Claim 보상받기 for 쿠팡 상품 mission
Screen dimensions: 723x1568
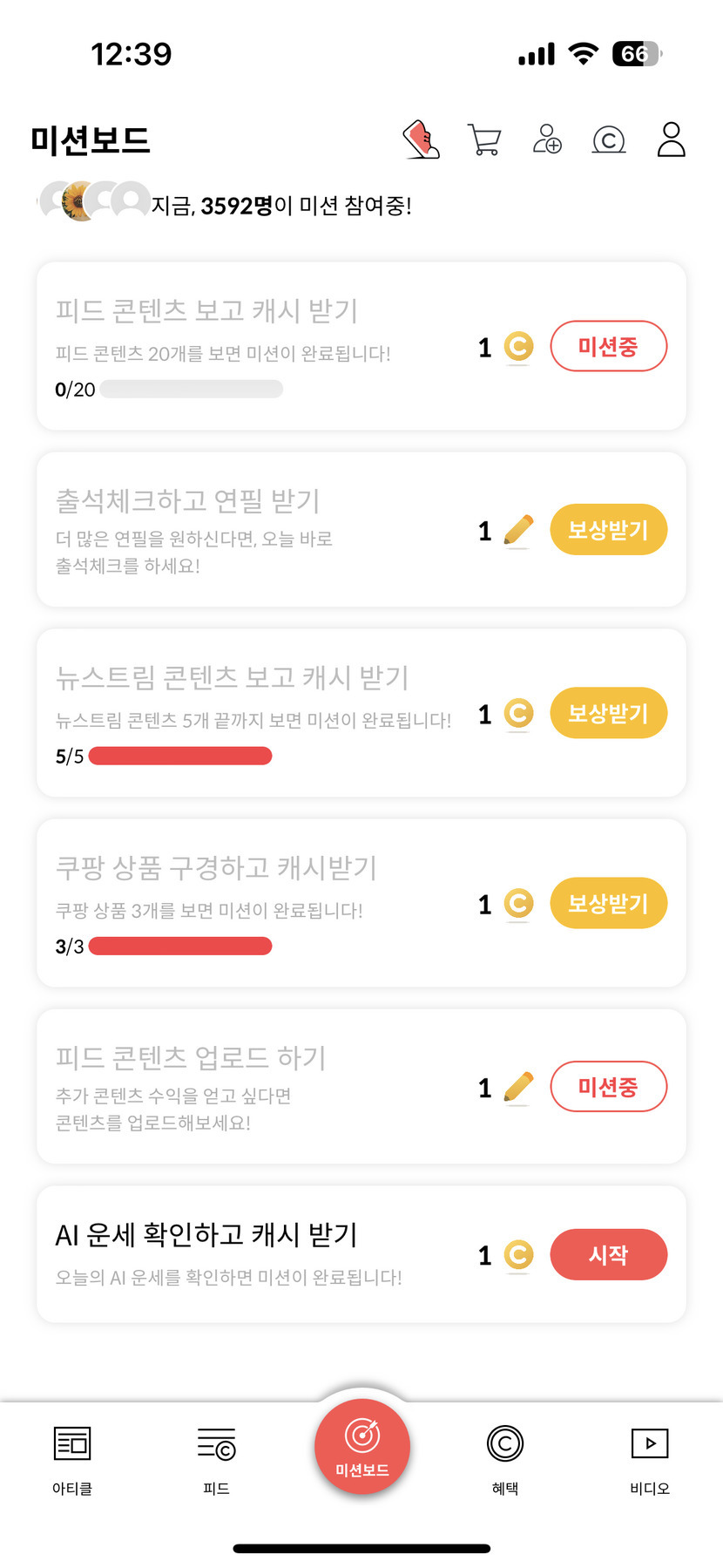click(x=608, y=904)
